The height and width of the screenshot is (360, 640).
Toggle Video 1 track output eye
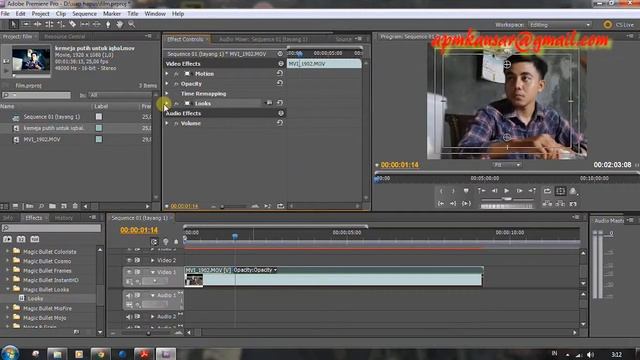coord(129,272)
